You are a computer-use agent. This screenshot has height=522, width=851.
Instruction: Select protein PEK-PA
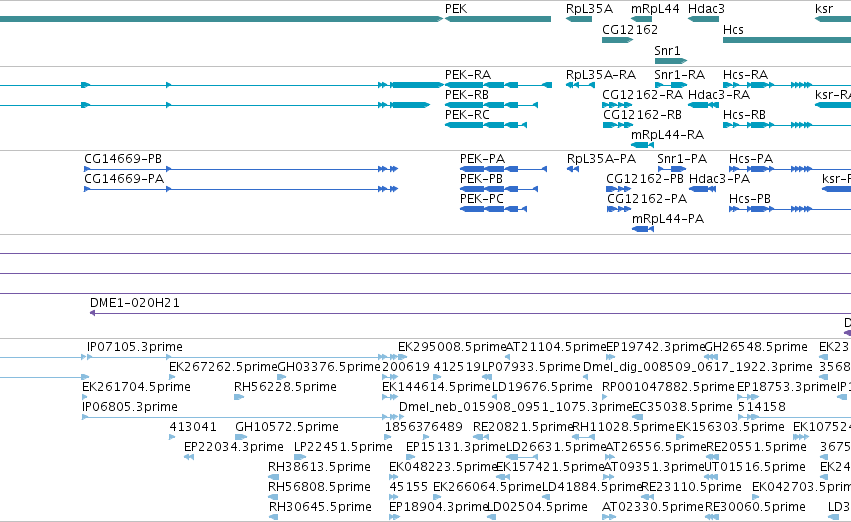(482, 158)
